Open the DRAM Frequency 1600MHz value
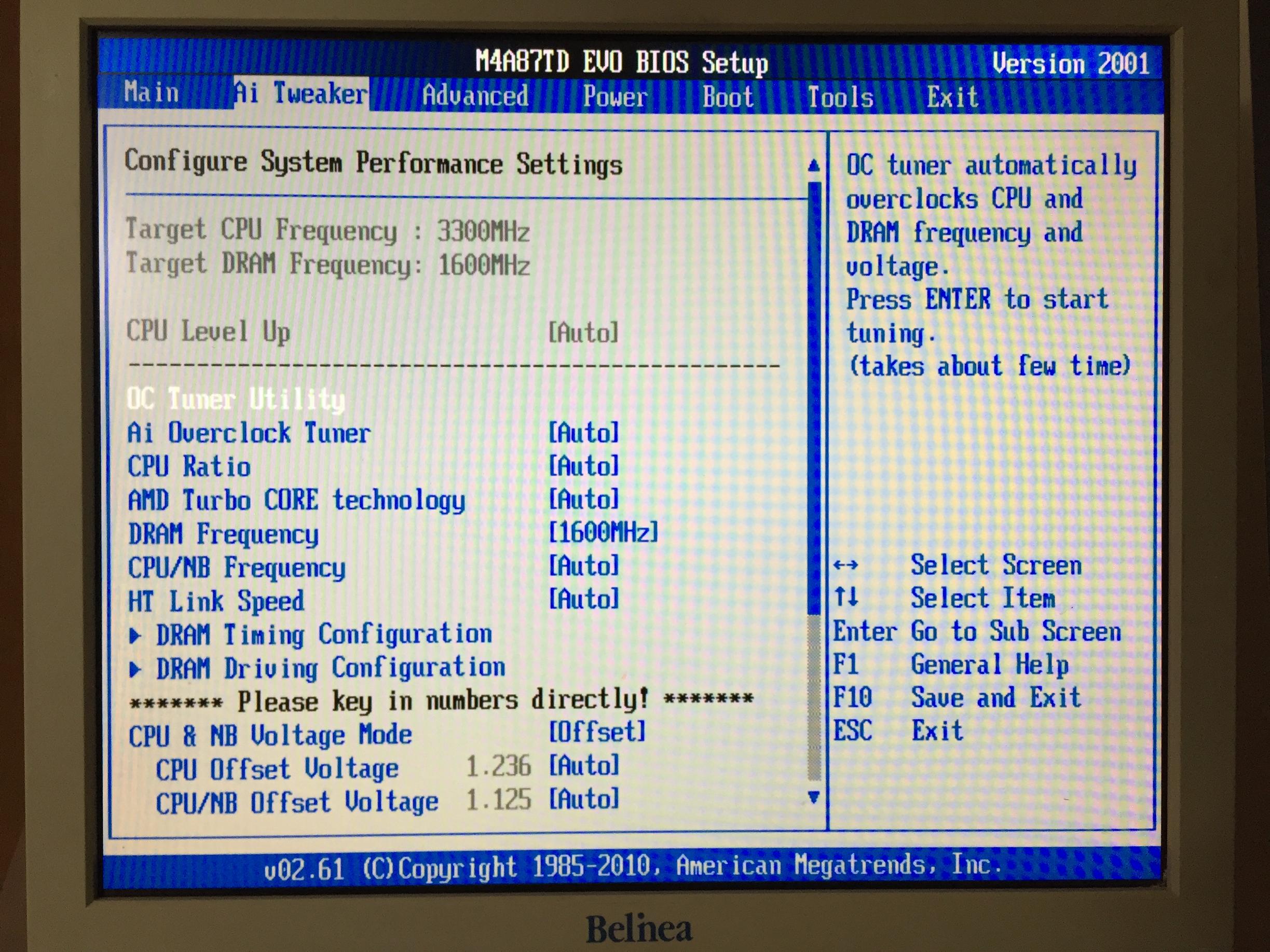This screenshot has width=1270, height=952. pos(603,532)
